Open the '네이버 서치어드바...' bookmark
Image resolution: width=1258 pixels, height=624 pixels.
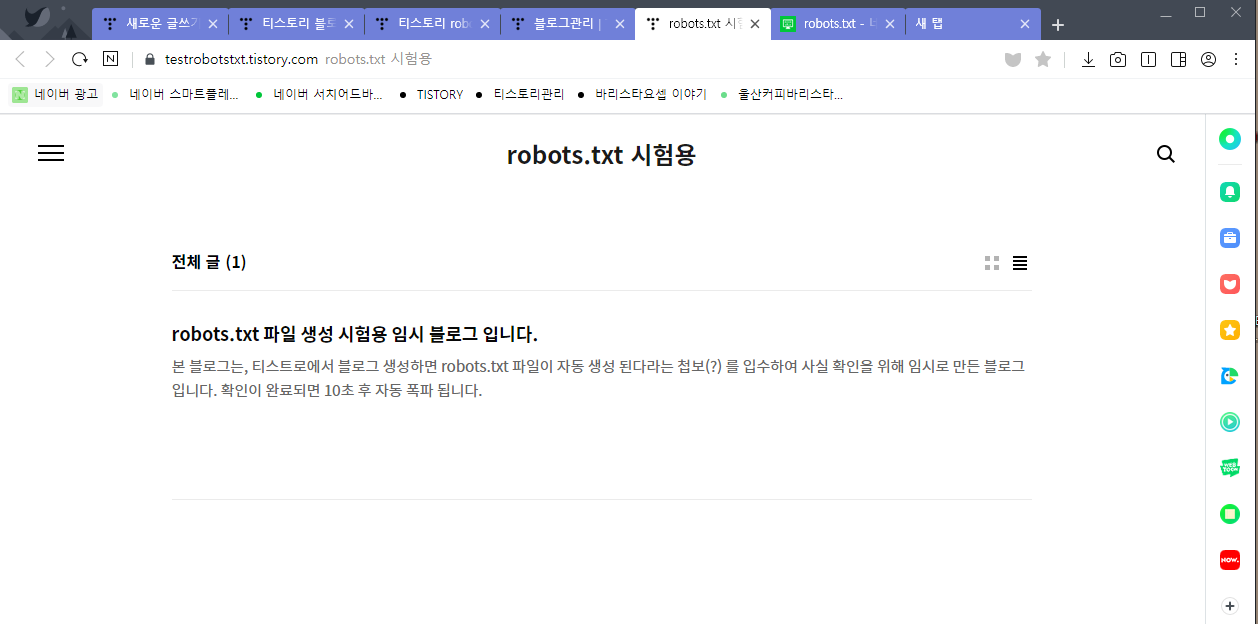click(320, 95)
